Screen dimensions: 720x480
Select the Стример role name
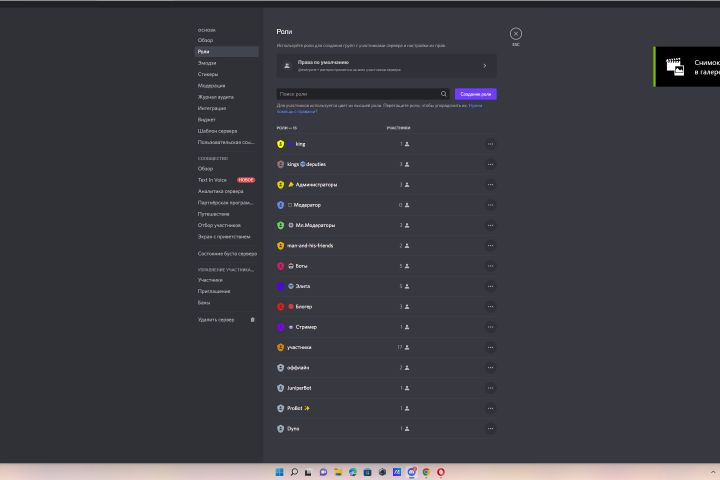pos(306,327)
